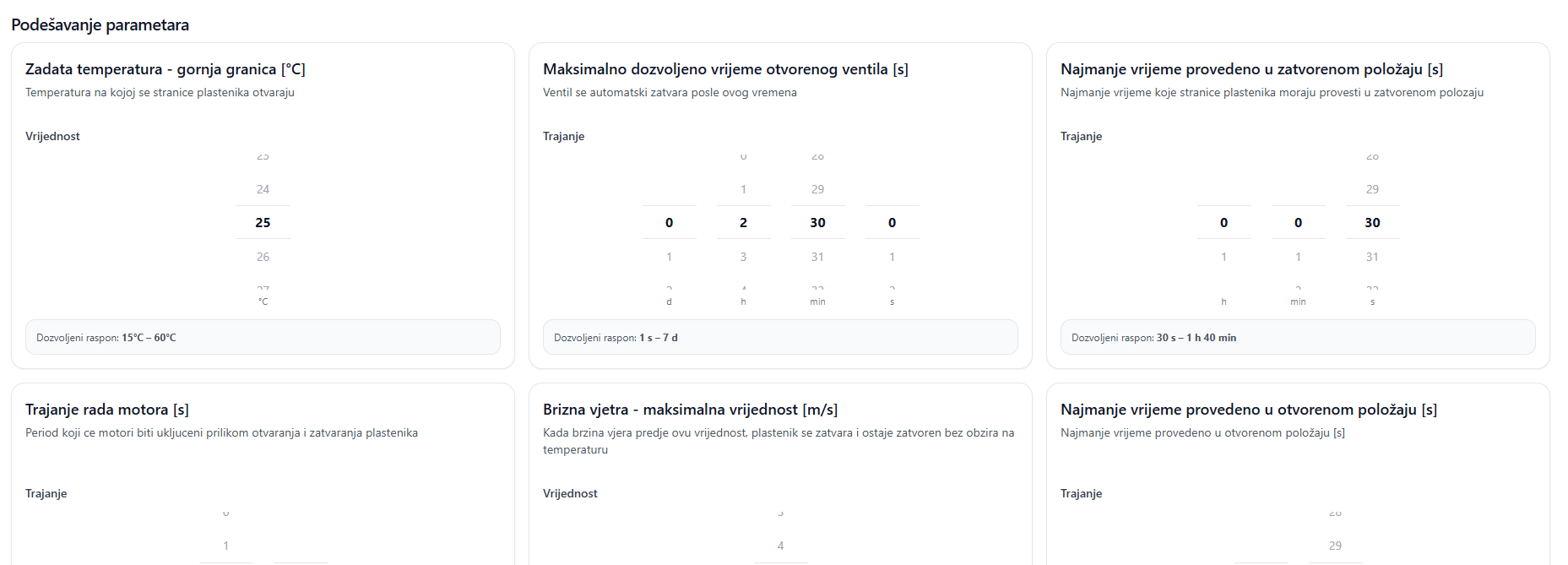Click the allowed range box 30 s – 1 h 40 min

pyautogui.click(x=1298, y=337)
